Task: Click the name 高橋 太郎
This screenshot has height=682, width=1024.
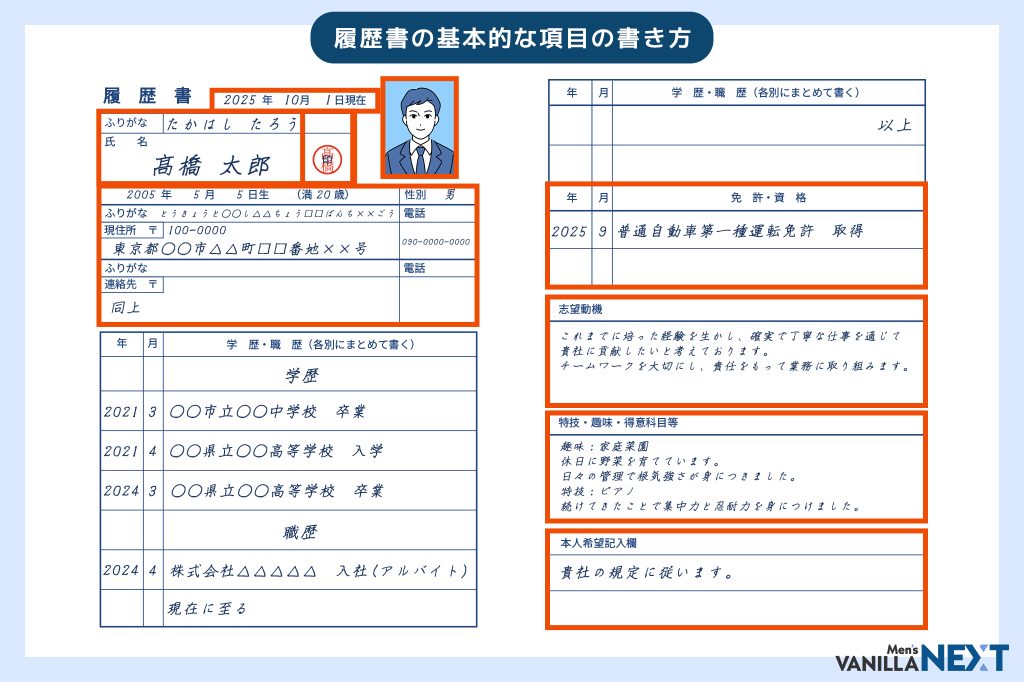Action: (x=211, y=165)
